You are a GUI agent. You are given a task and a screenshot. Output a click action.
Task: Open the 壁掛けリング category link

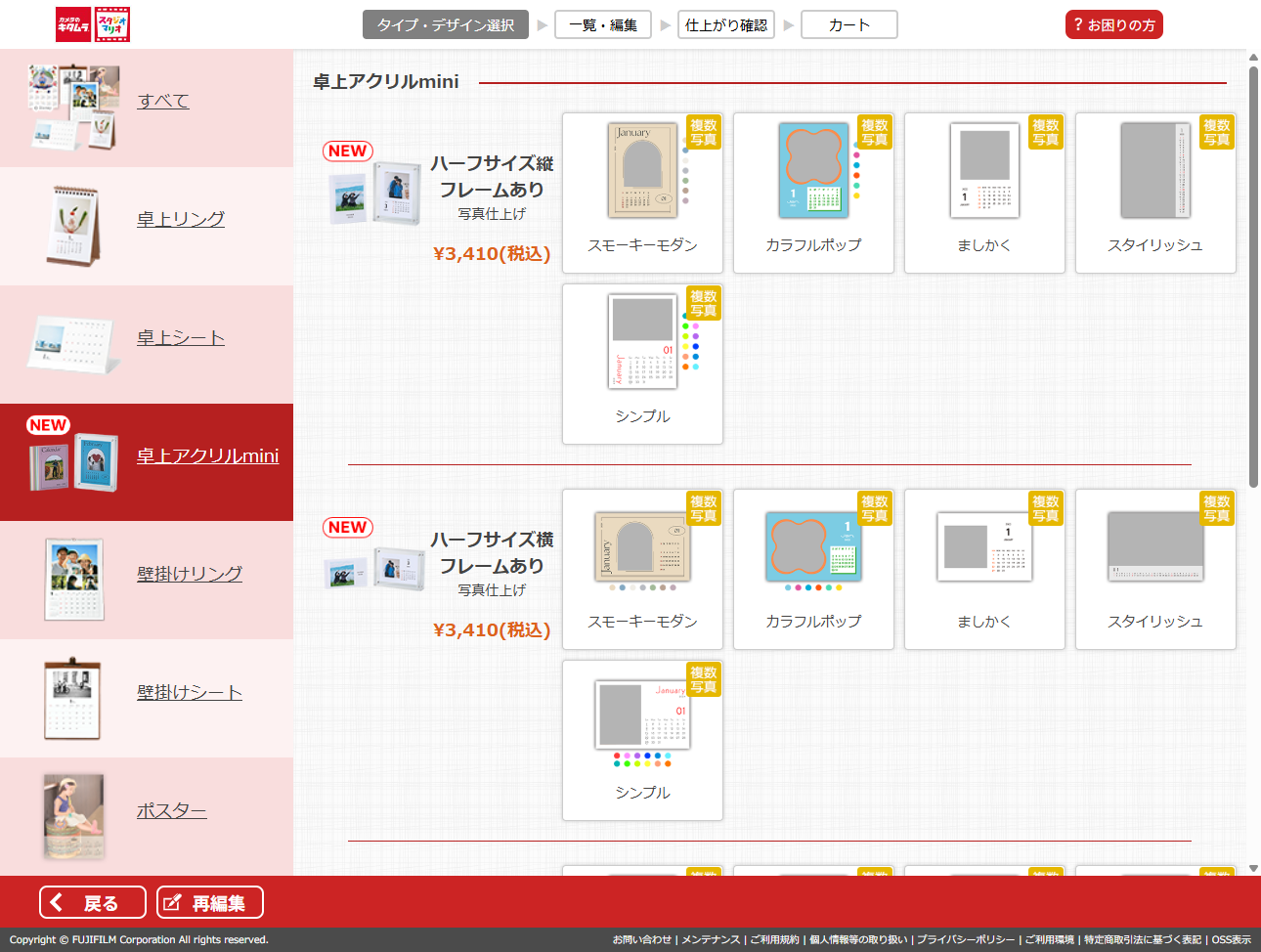(190, 574)
